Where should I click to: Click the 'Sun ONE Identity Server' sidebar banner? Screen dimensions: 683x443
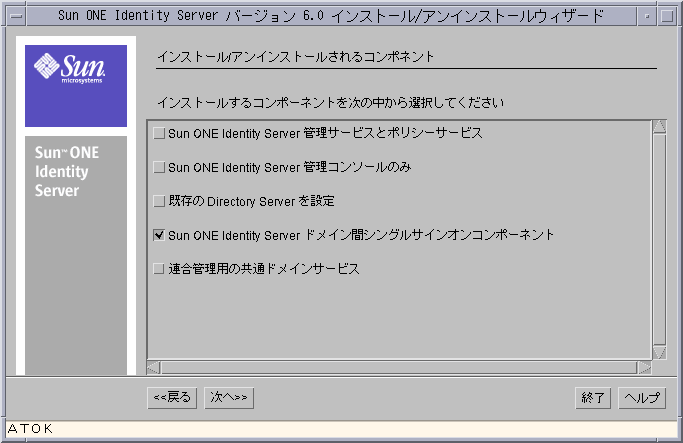point(76,255)
